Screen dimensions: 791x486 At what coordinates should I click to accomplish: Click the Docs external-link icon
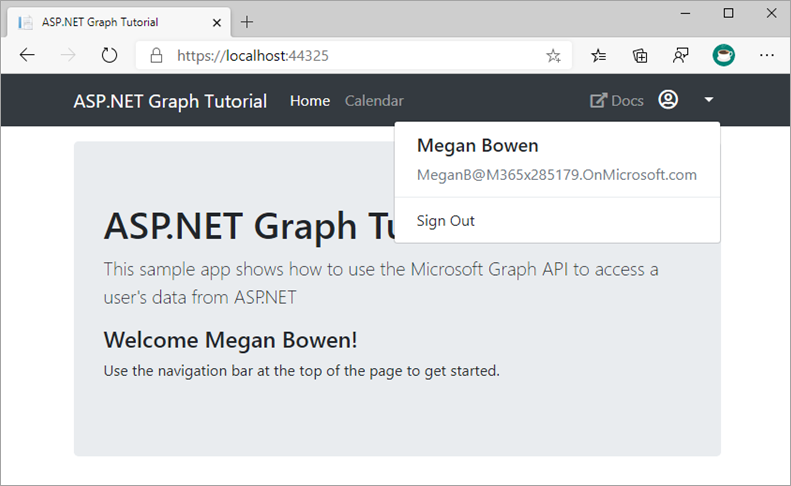(598, 100)
